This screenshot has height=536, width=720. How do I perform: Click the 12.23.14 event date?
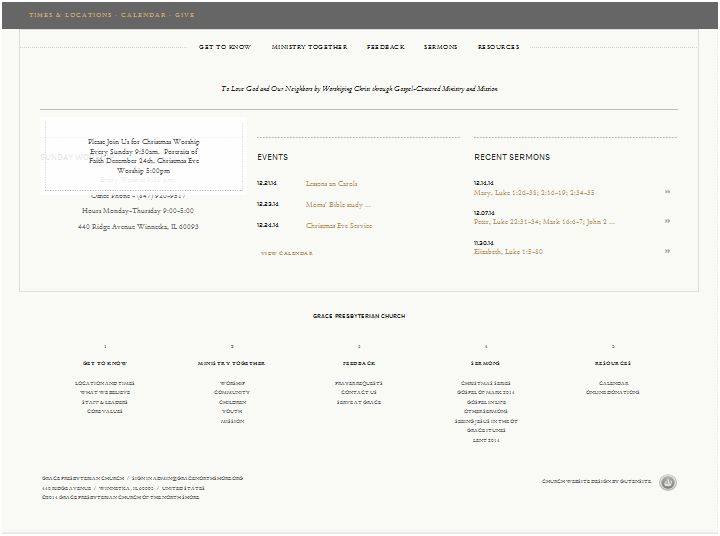(x=268, y=204)
